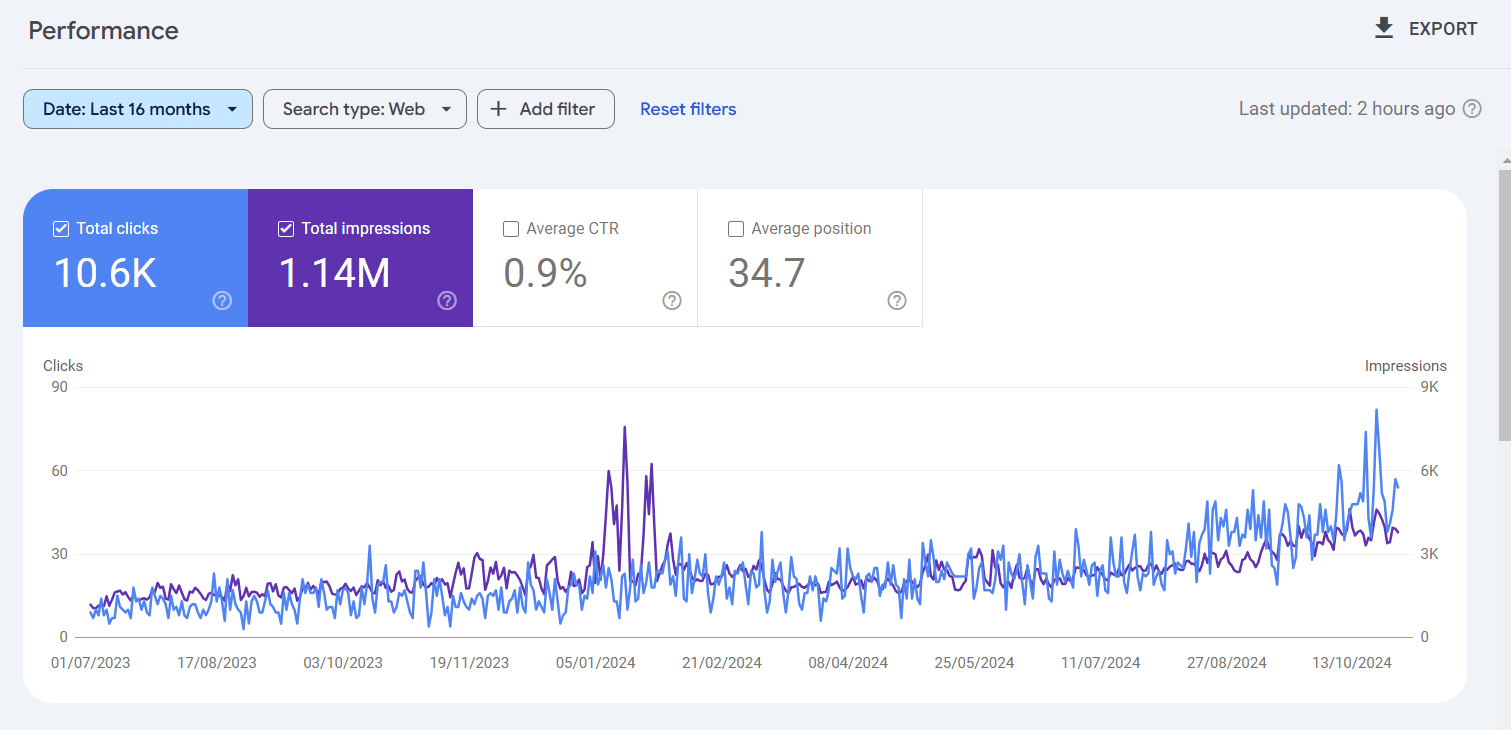This screenshot has height=730, width=1511.
Task: Click the help icon on Total impressions card
Action: click(x=447, y=300)
